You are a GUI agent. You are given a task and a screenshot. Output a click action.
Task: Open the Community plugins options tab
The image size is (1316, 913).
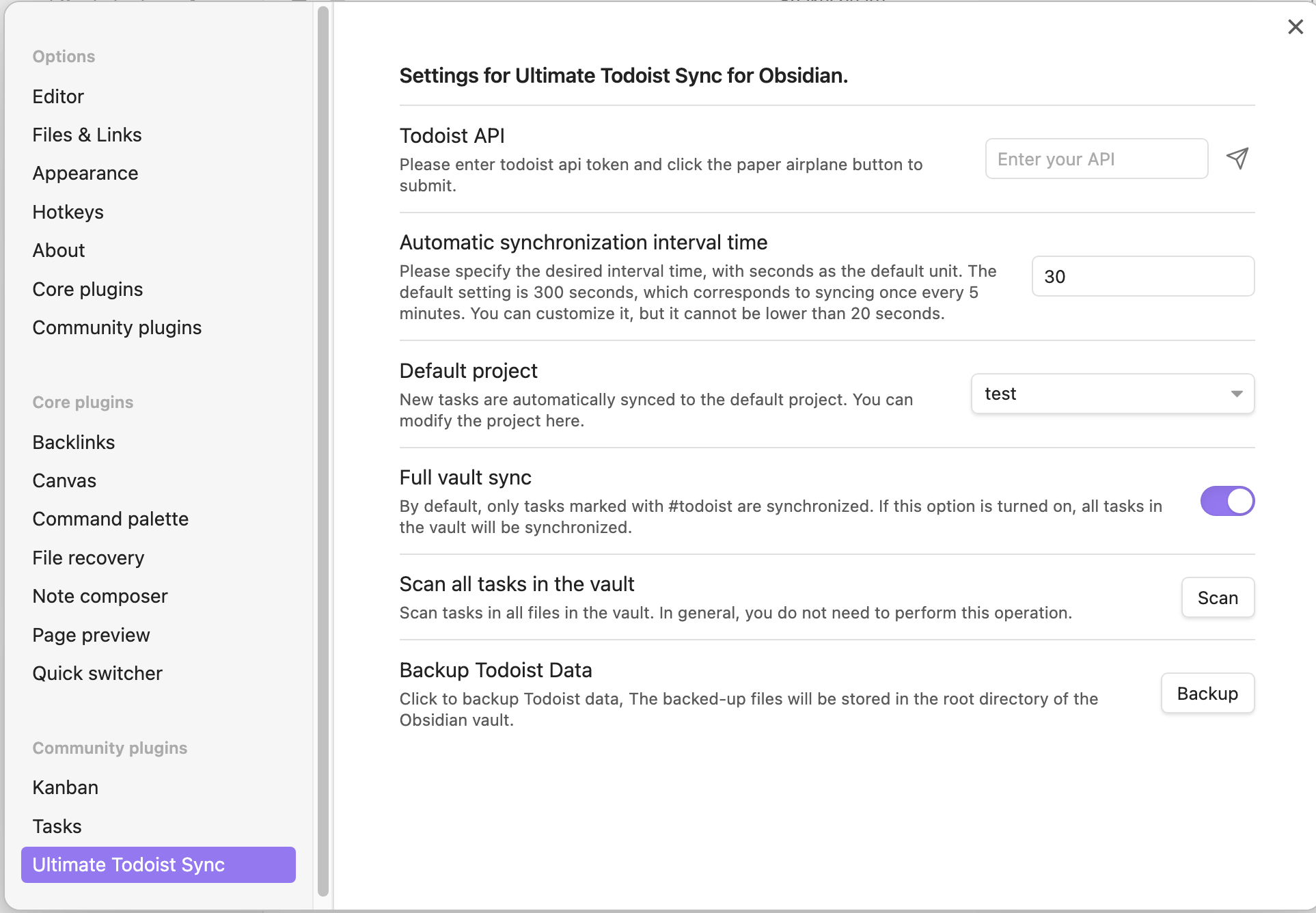[x=117, y=328]
